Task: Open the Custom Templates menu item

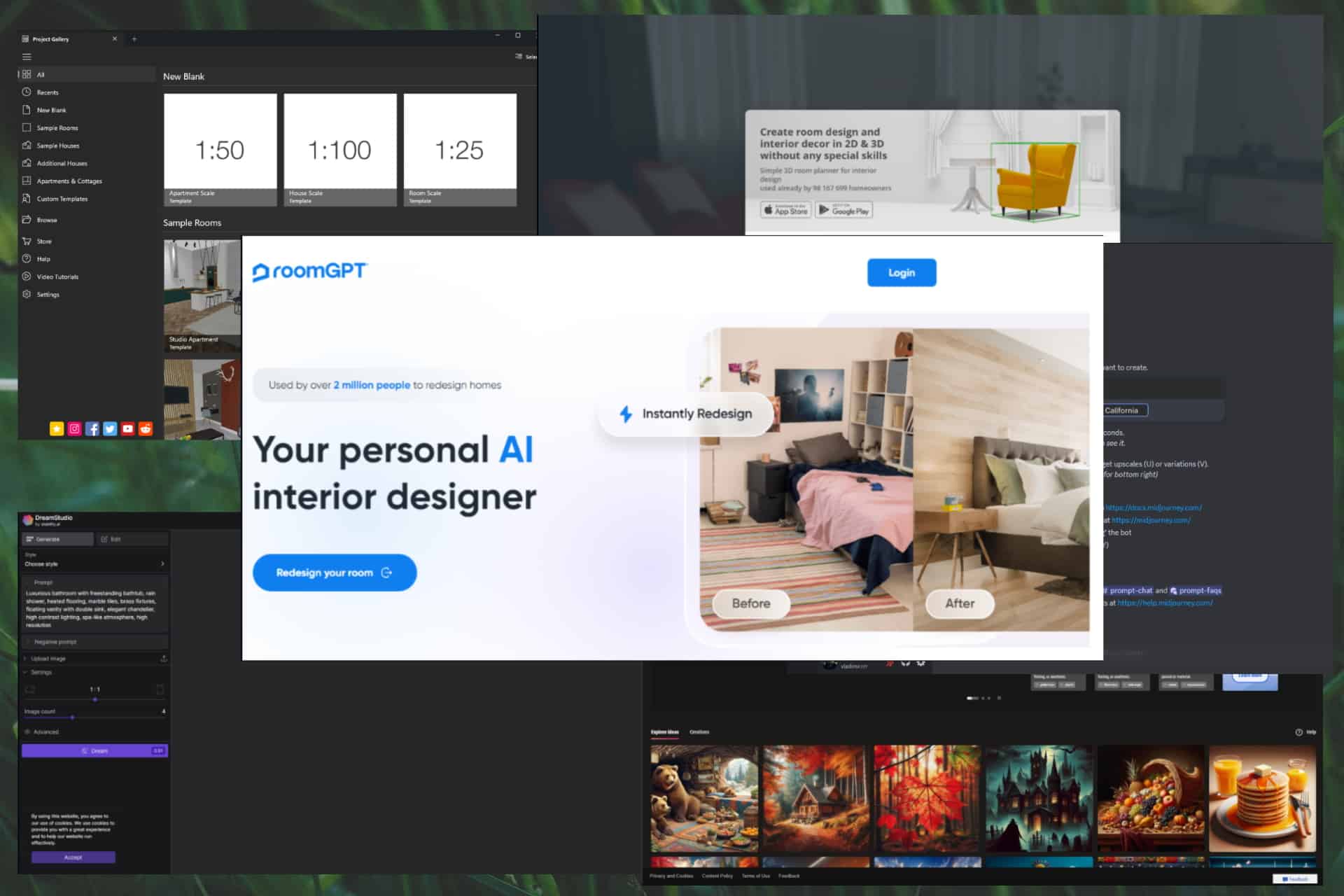Action: point(64,198)
